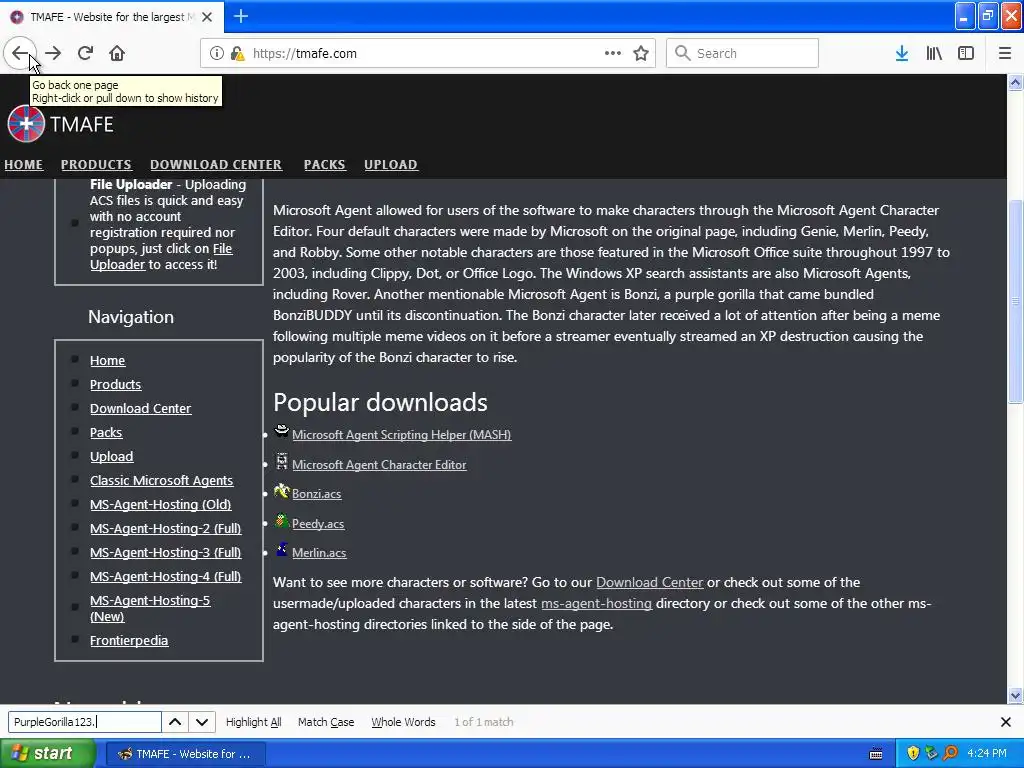Click the browser Search box
This screenshot has height=768, width=1024.
(x=743, y=53)
